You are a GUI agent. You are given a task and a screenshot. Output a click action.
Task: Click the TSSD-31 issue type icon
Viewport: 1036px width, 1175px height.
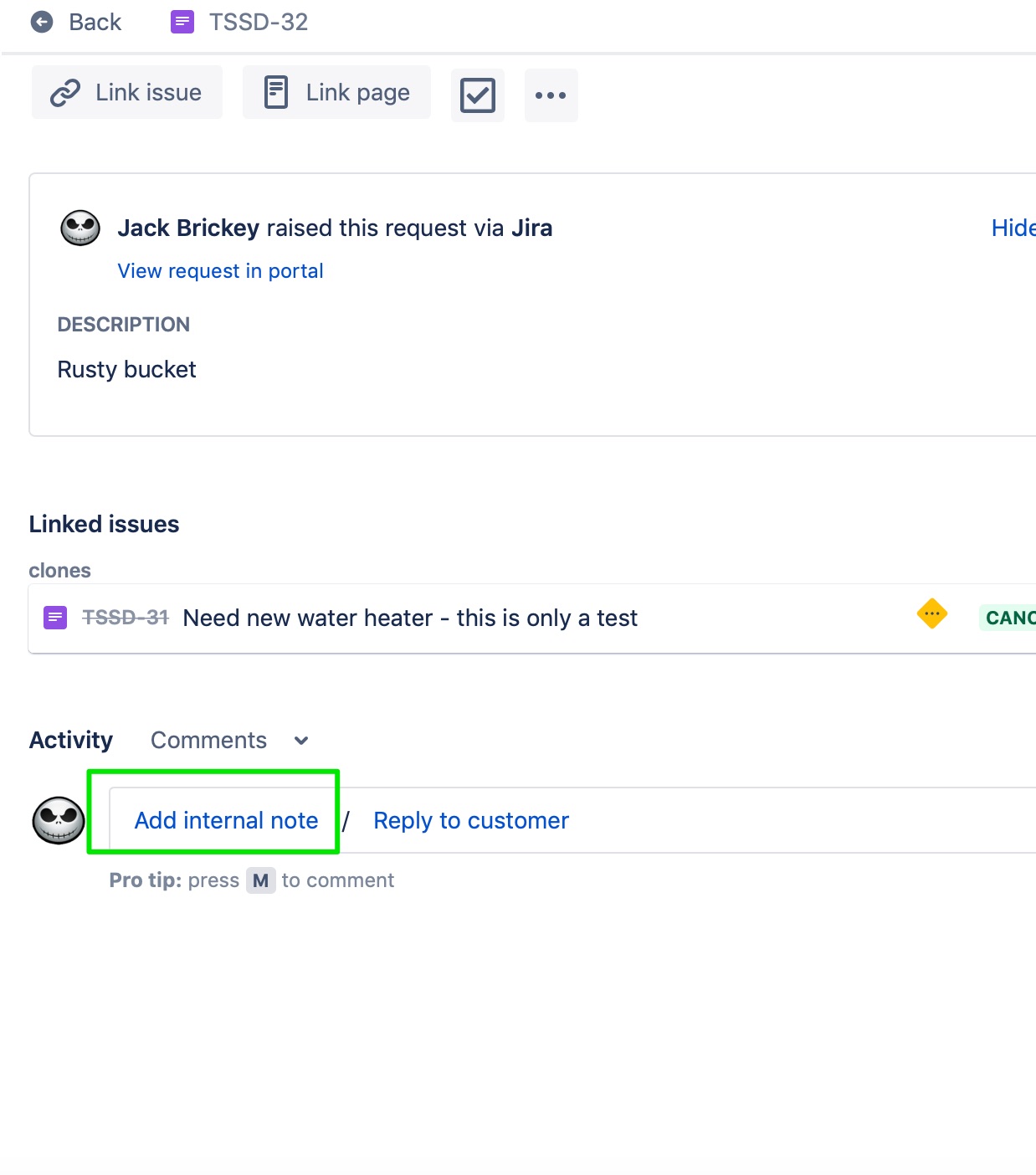54,617
